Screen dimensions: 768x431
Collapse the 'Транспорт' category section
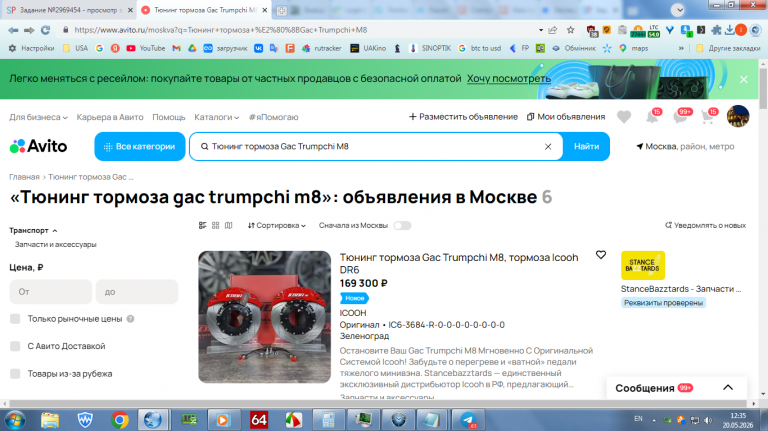click(x=33, y=230)
